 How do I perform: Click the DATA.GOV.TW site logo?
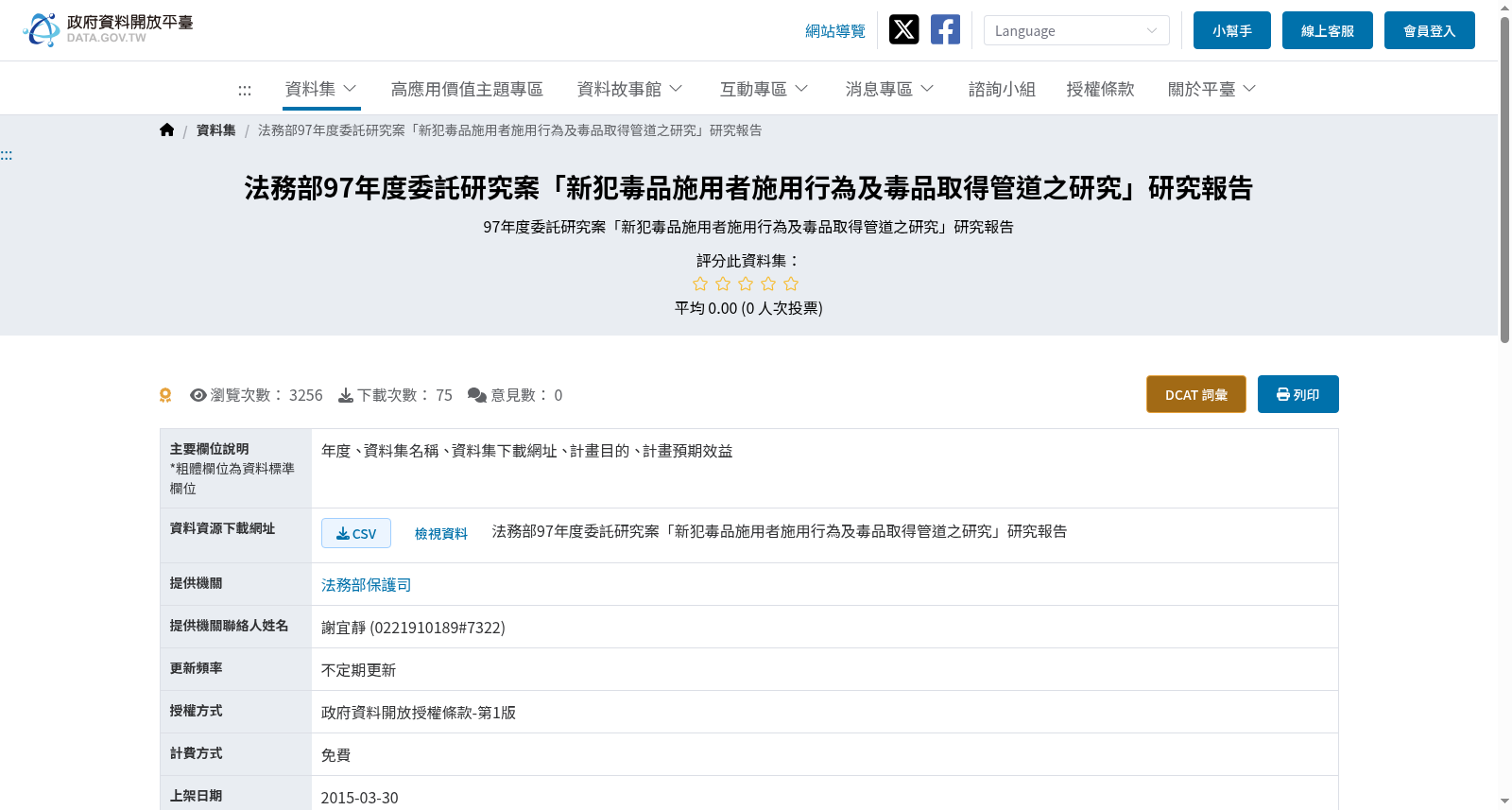(x=108, y=29)
